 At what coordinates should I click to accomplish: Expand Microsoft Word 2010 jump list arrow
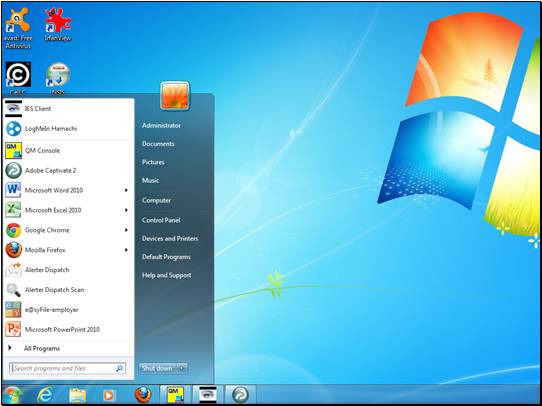pyautogui.click(x=126, y=190)
